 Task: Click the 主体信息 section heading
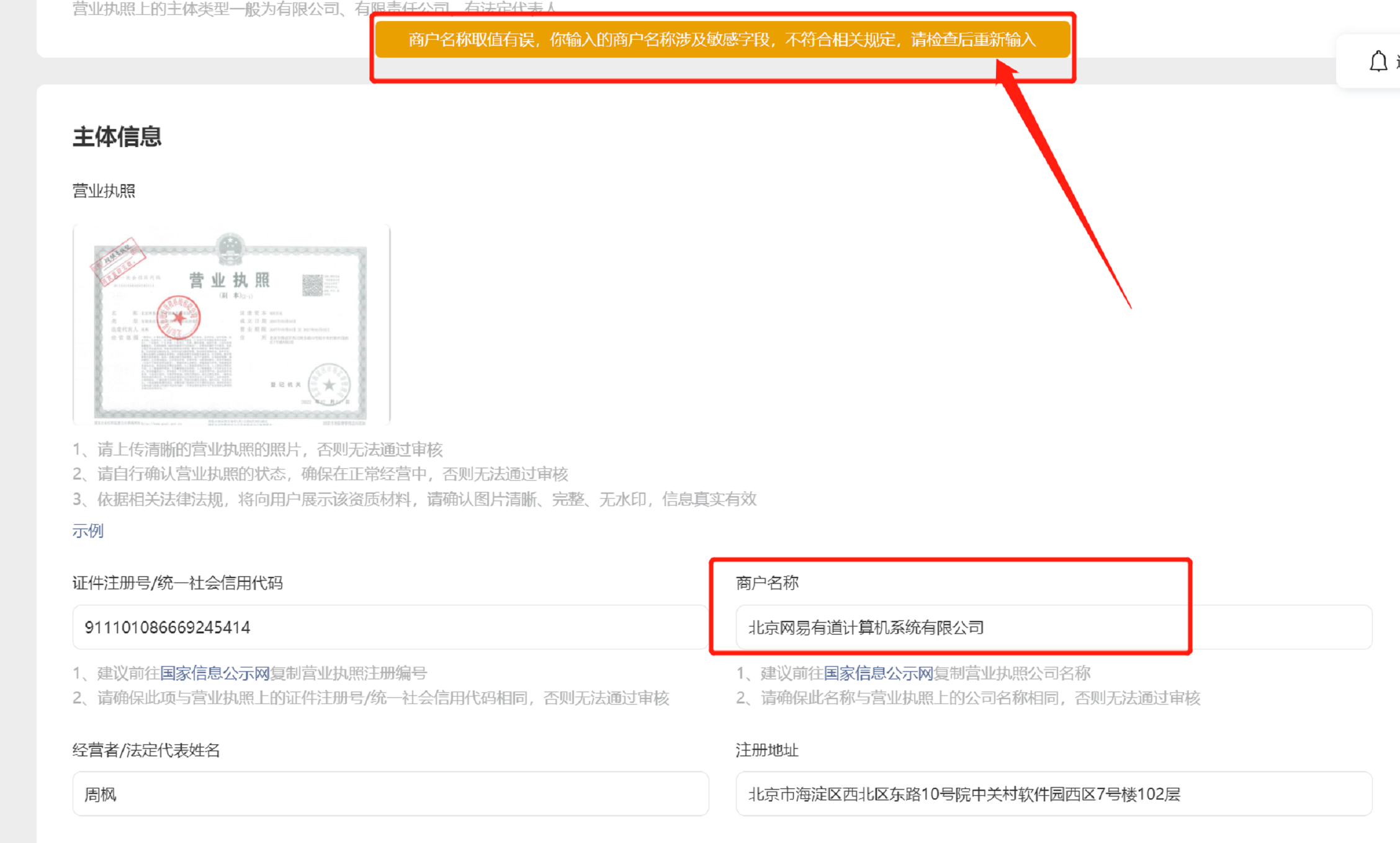[x=117, y=136]
